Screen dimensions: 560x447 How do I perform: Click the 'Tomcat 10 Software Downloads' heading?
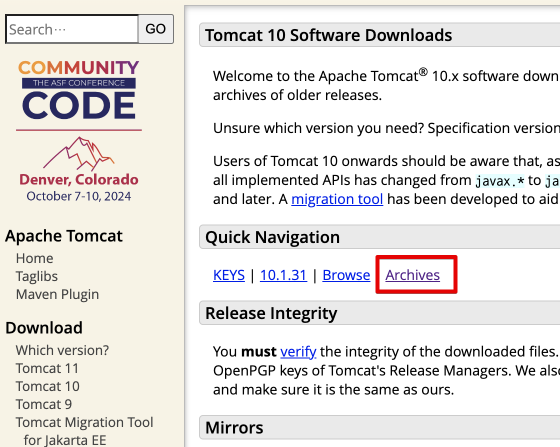[x=329, y=35]
